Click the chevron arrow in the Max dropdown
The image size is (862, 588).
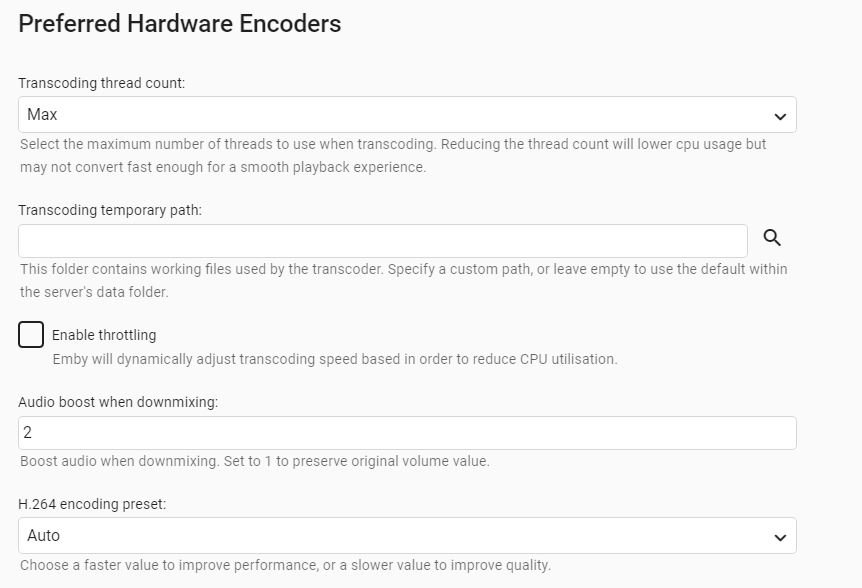[780, 116]
